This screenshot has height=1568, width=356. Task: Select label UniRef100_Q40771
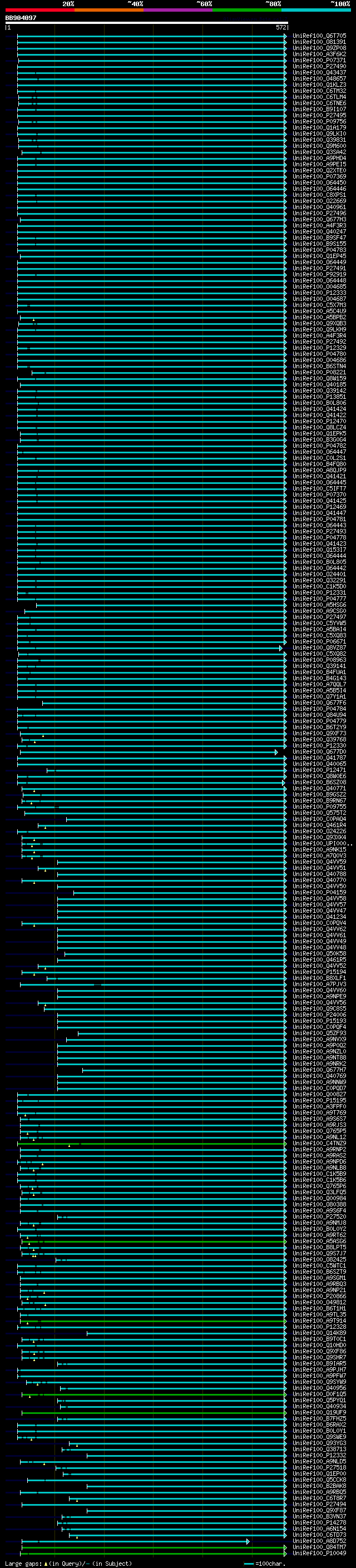click(x=319, y=789)
